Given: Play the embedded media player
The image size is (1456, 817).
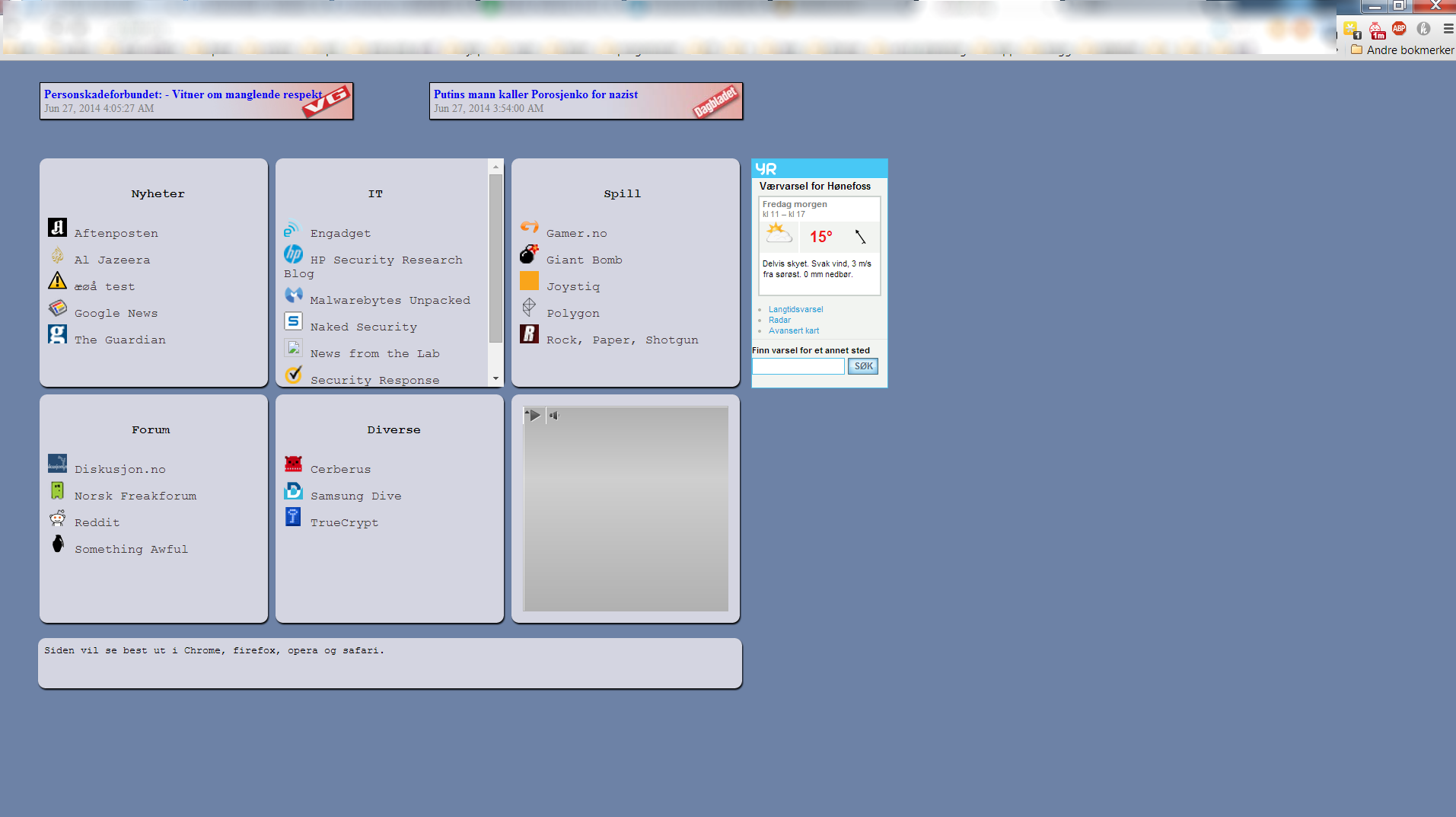Looking at the screenshot, I should (534, 415).
